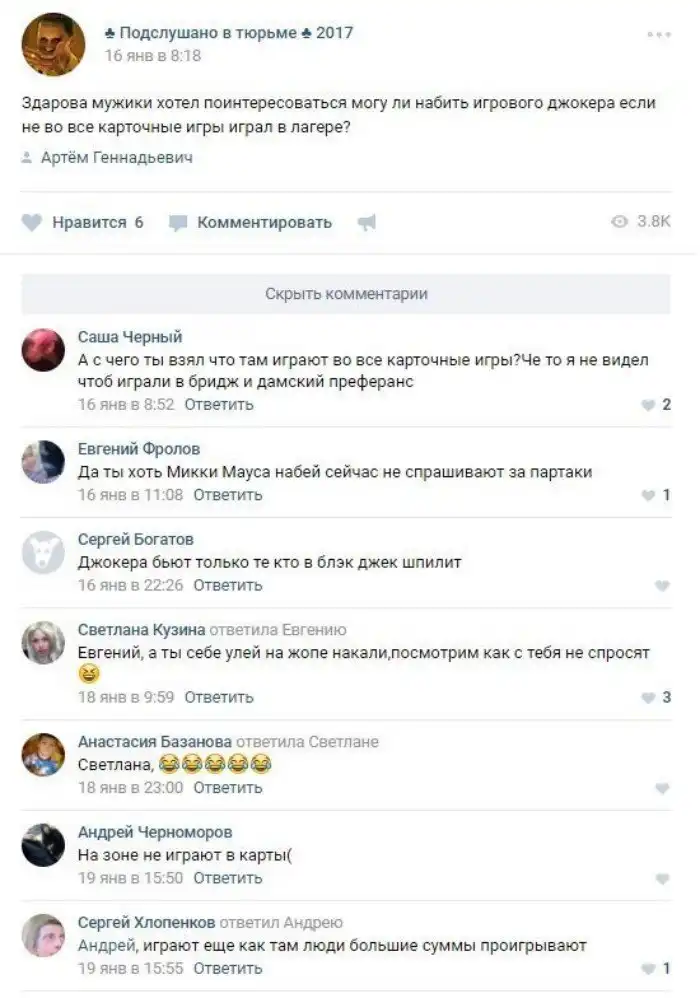This screenshot has width=700, height=998.
Task: Reply to Саша Черный's comment
Action: tap(219, 405)
